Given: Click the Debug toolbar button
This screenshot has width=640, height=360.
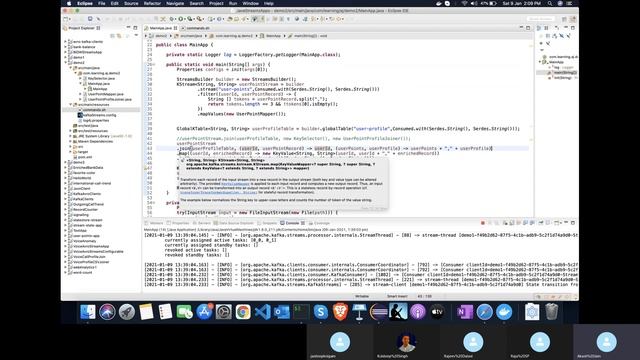Looking at the screenshot, I should point(172,19).
